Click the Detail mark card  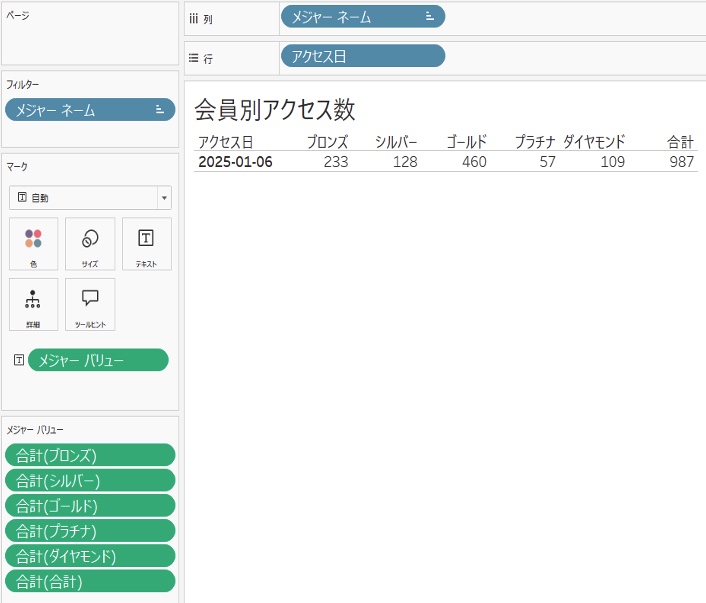pos(33,304)
